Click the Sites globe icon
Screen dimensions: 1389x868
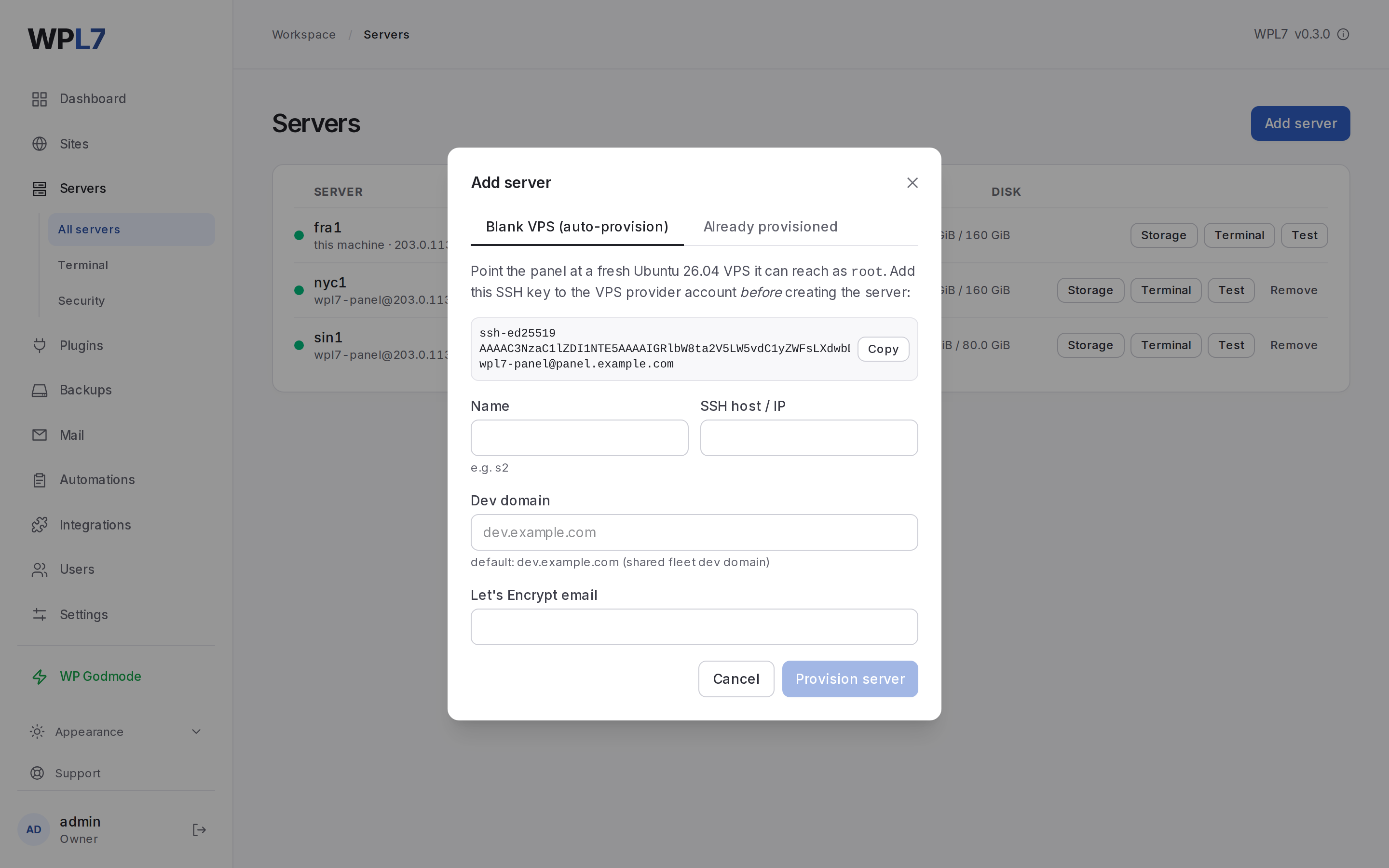39,144
